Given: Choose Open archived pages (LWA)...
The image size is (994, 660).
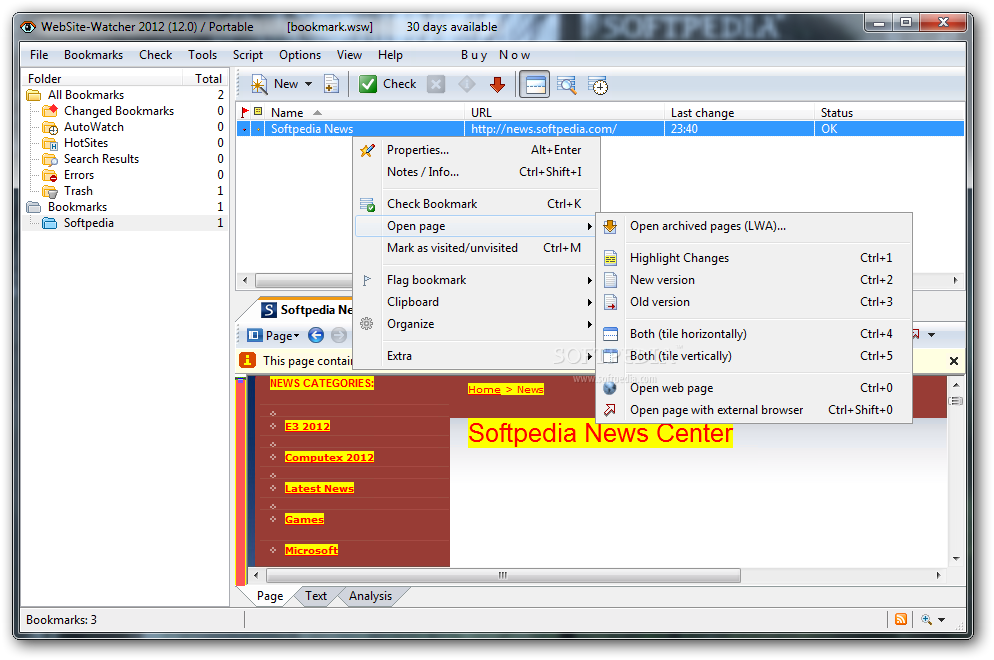Looking at the screenshot, I should 754,226.
